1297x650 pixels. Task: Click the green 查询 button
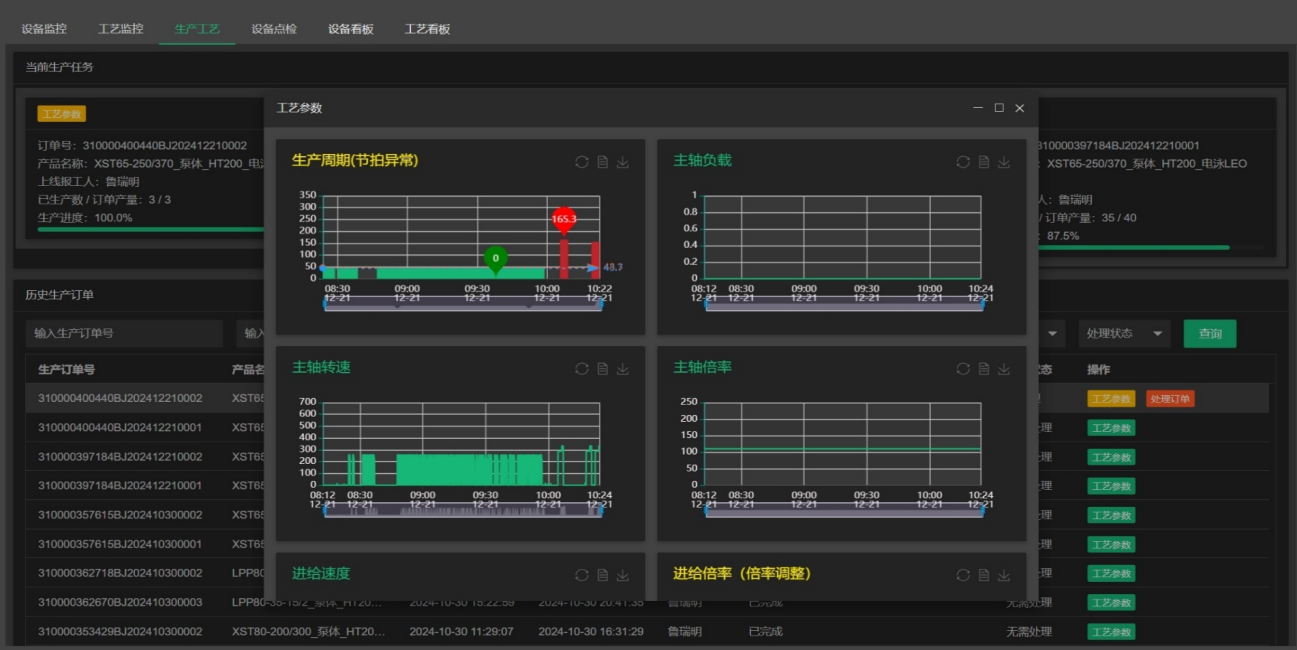coord(1209,334)
